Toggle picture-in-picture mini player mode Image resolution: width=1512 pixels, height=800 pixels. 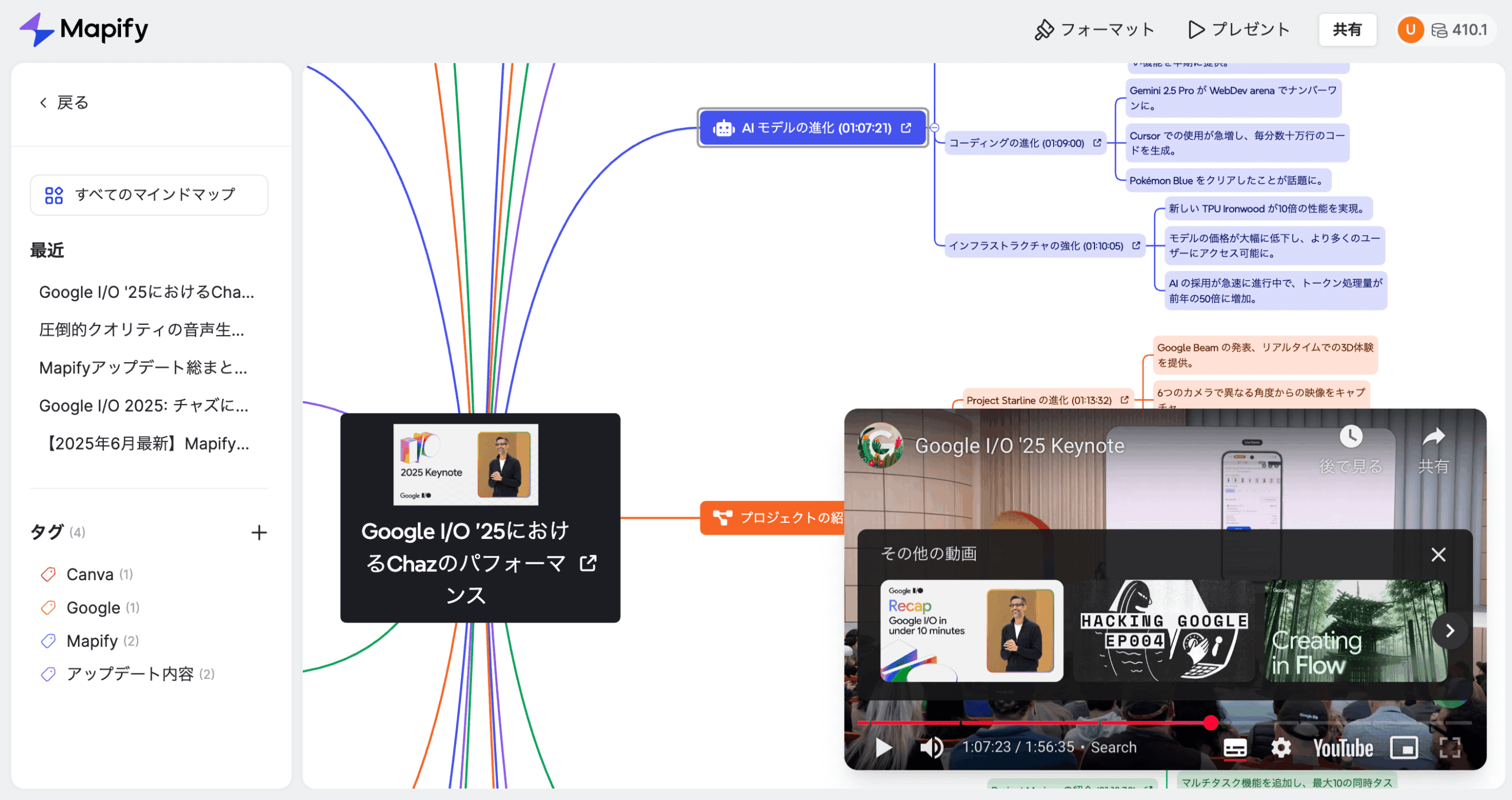(x=1404, y=748)
